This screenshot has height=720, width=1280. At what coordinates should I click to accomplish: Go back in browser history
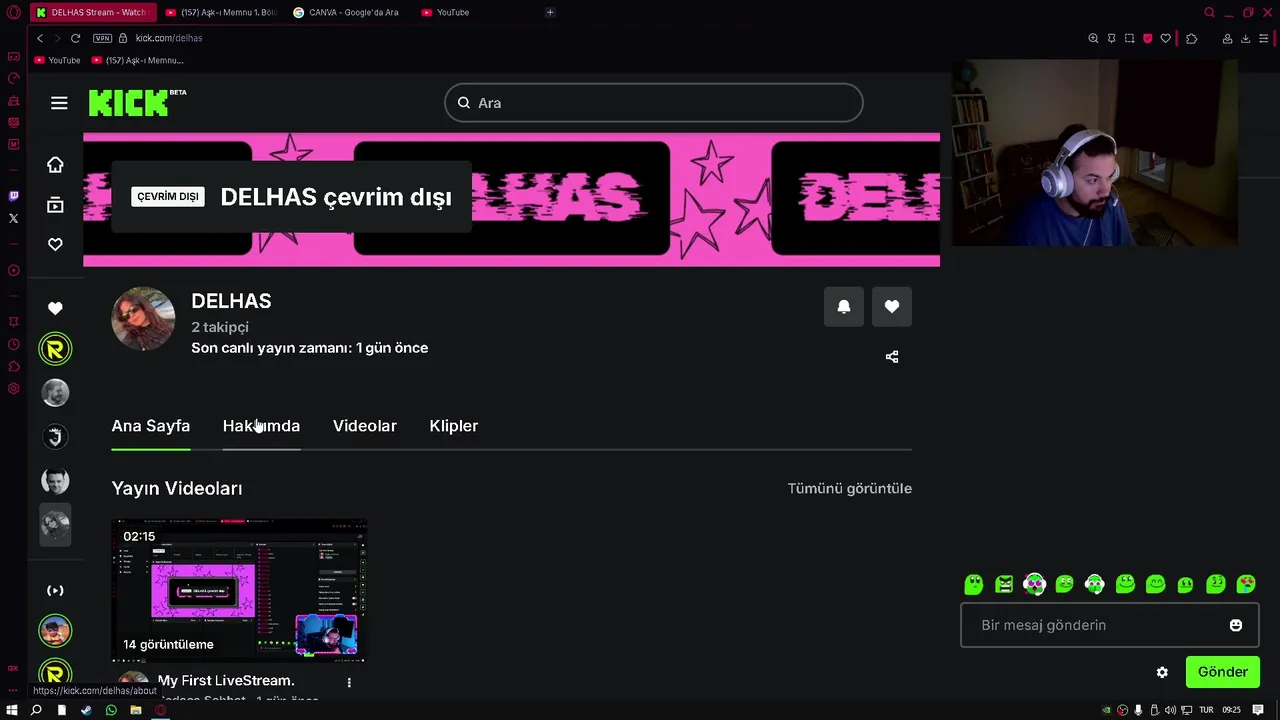40,38
